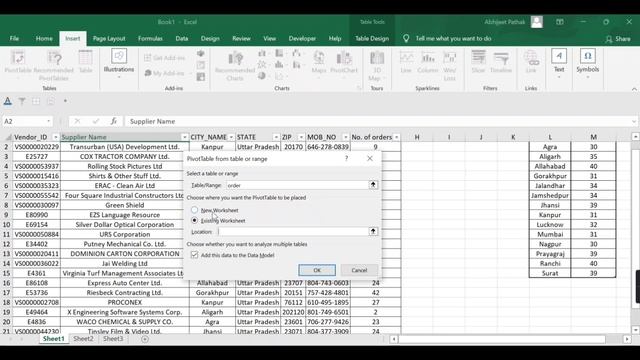The image size is (640, 360).
Task: Insert a Column sparkline
Action: pyautogui.click(x=428, y=62)
